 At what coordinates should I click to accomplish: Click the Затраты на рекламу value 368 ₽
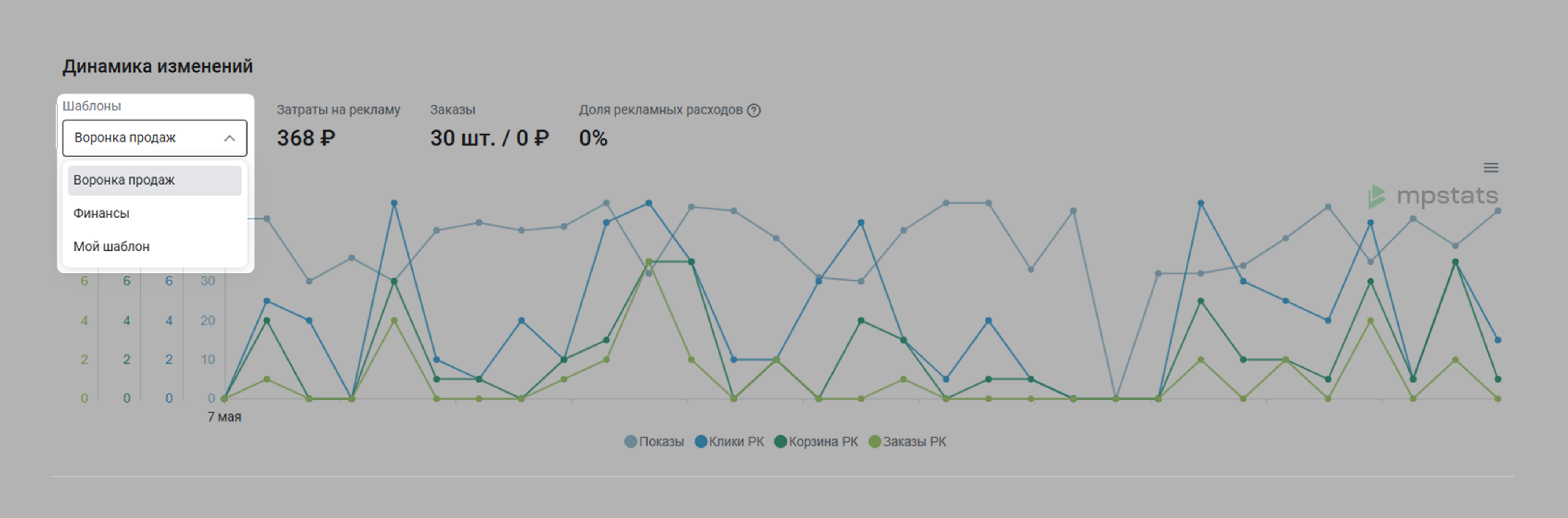305,138
